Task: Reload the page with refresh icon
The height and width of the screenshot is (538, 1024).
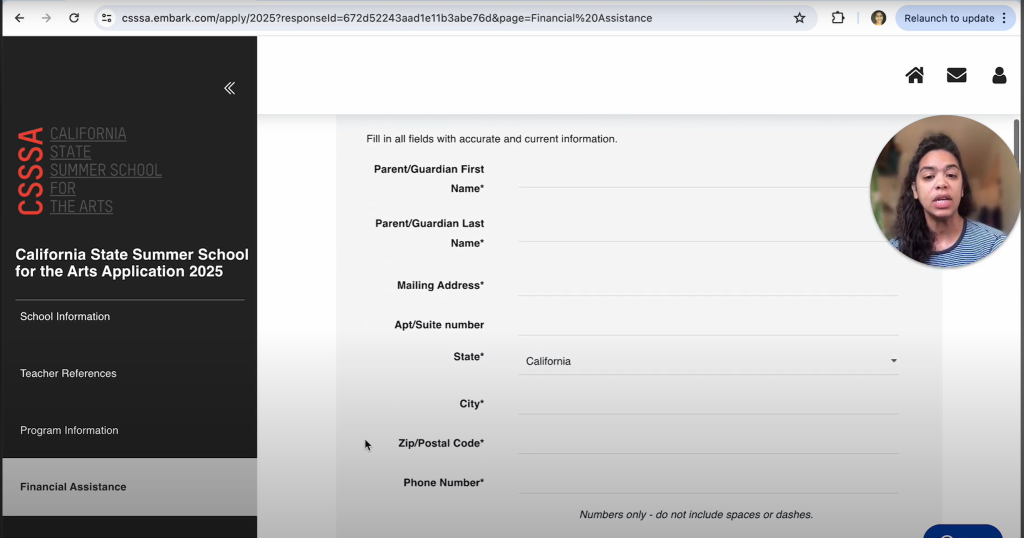Action: (74, 18)
